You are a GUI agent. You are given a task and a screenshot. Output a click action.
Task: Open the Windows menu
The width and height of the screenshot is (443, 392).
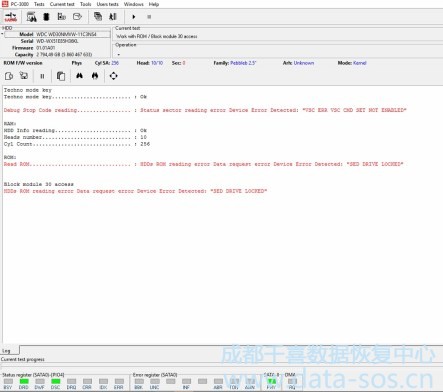tap(133, 4)
